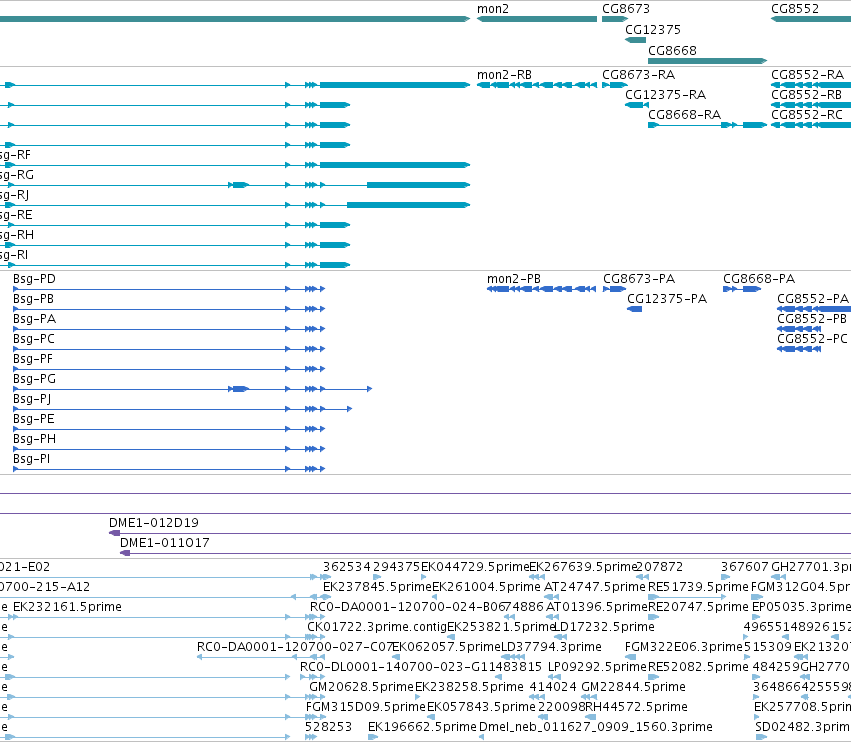
Task: Select the Bsg-PI protein label
Action: point(31,460)
